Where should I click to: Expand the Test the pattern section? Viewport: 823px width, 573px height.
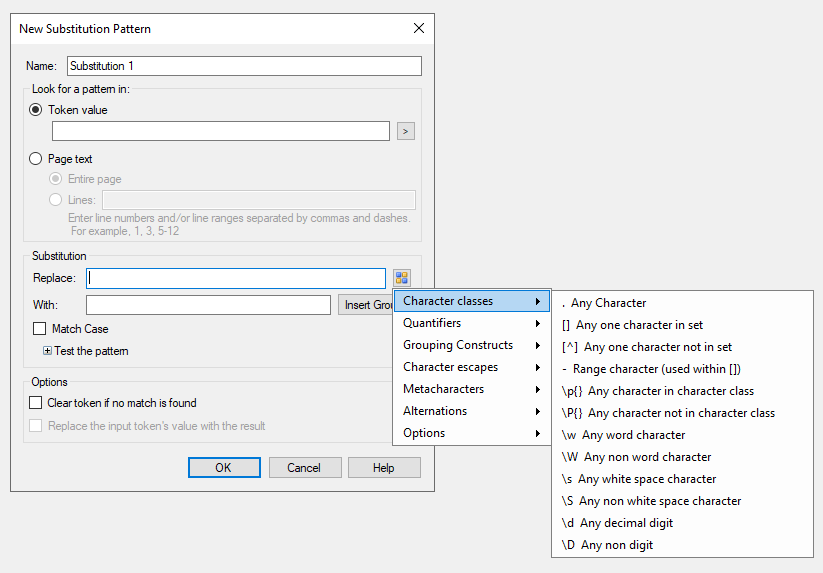(47, 351)
